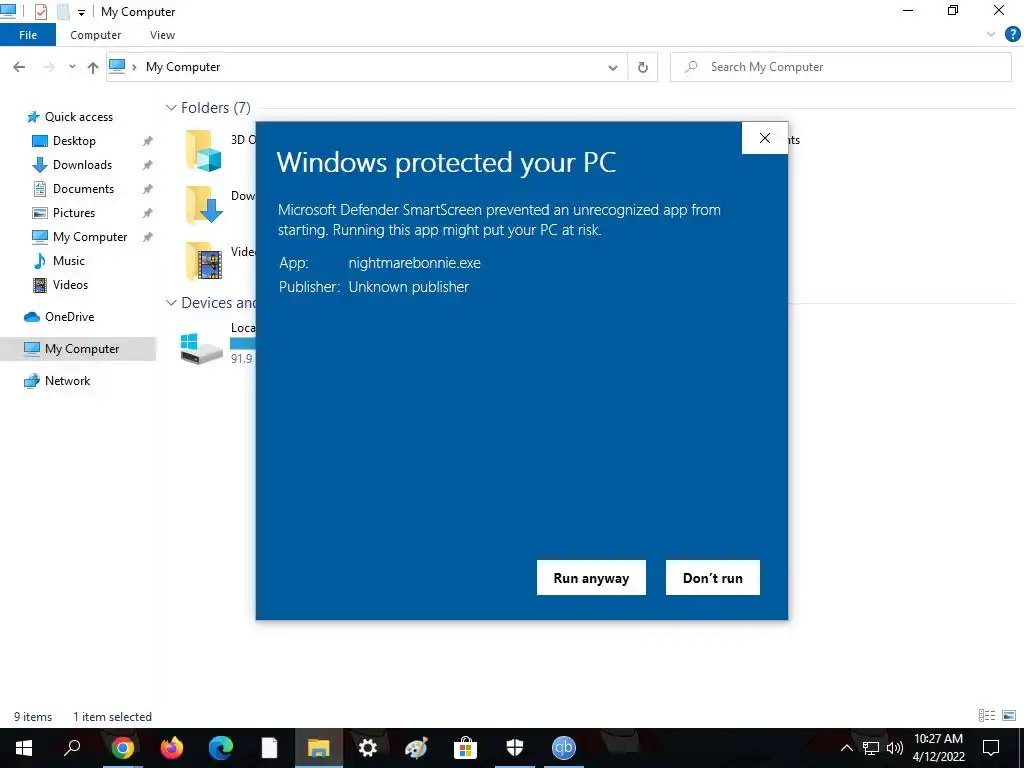
Task: Click the Don't run button
Action: point(712,577)
